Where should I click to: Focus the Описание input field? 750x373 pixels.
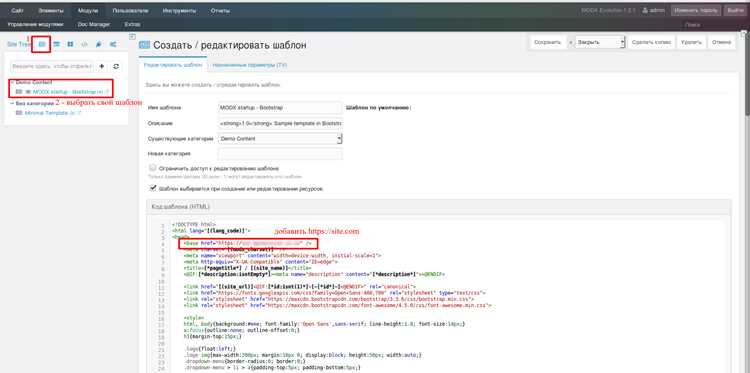(x=280, y=123)
